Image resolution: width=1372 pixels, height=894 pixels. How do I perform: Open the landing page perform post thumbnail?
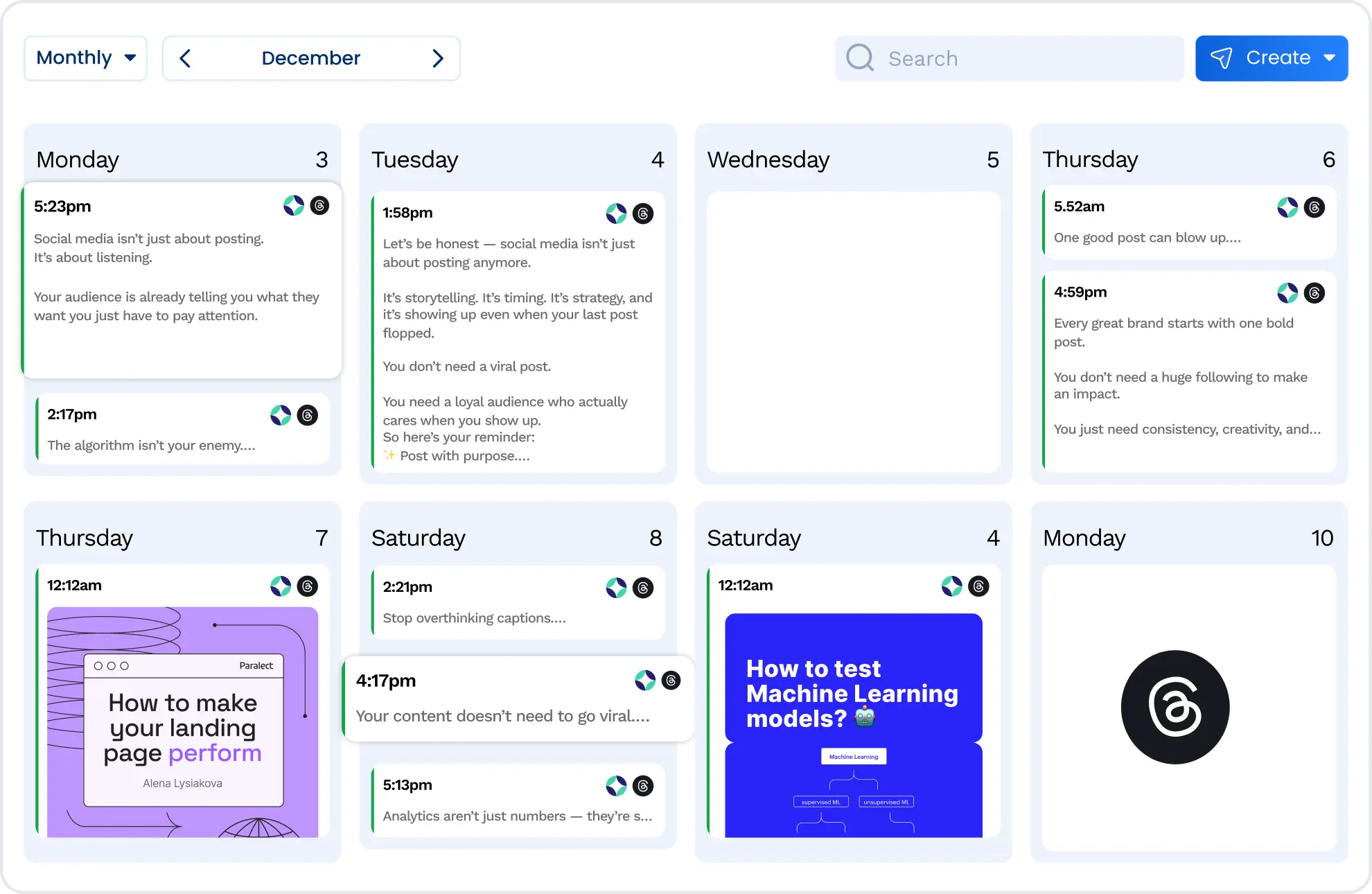(x=182, y=723)
